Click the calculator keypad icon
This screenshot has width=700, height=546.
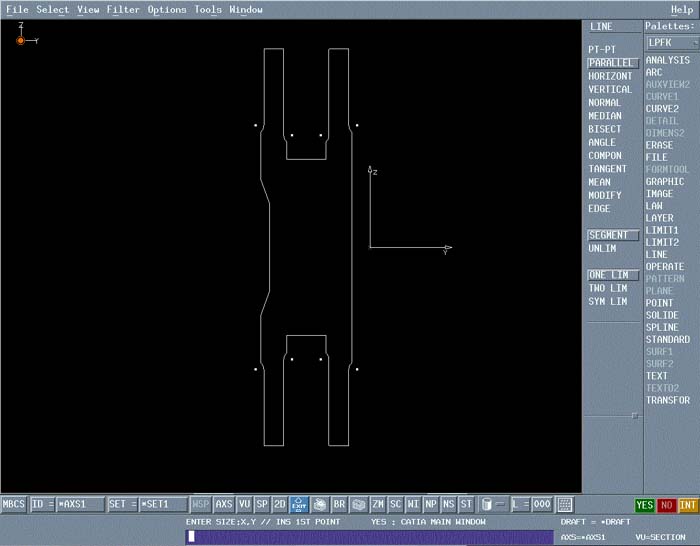pyautogui.click(x=565, y=505)
